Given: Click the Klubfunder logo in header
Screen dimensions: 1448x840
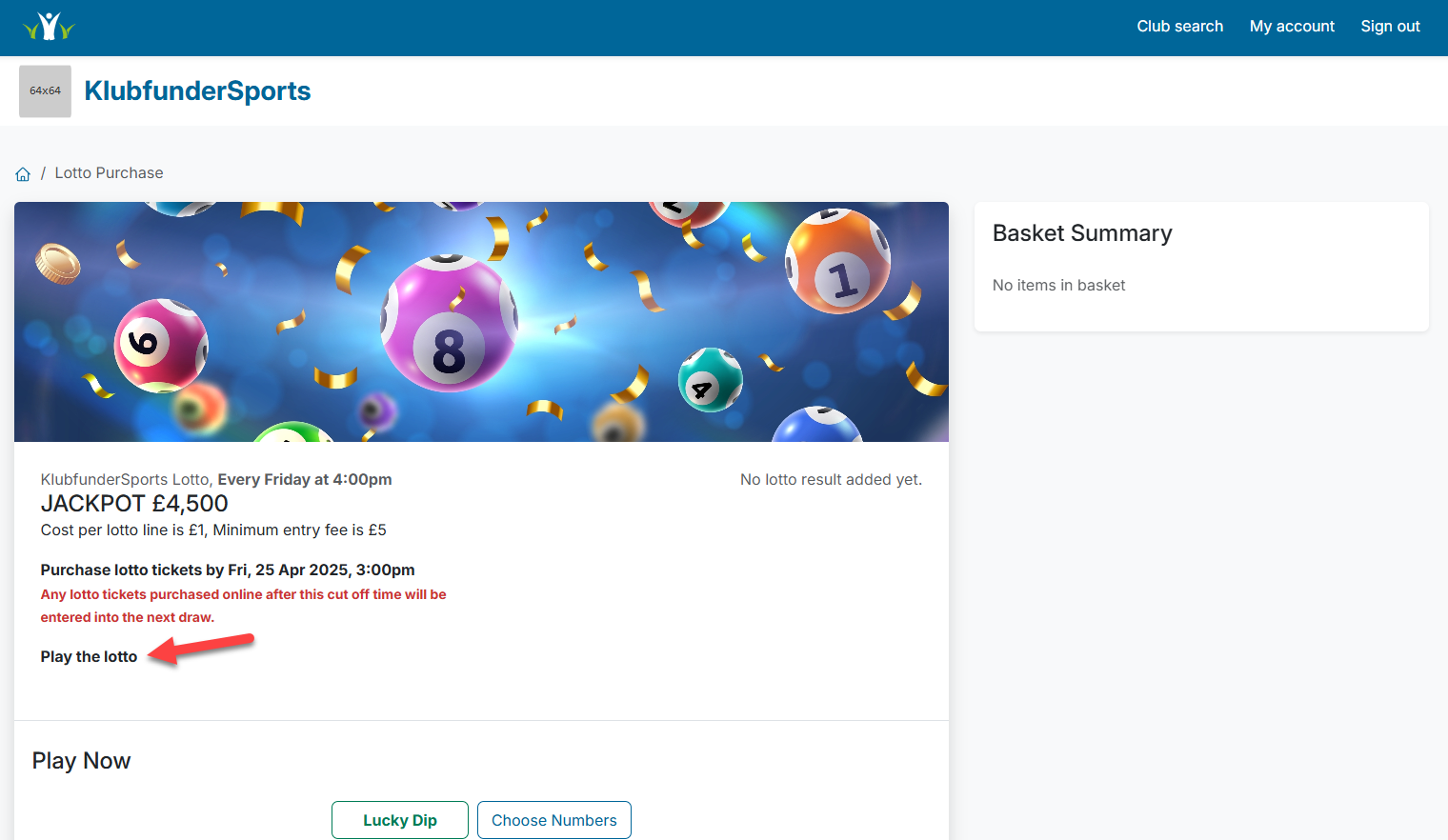Looking at the screenshot, I should click(x=49, y=27).
